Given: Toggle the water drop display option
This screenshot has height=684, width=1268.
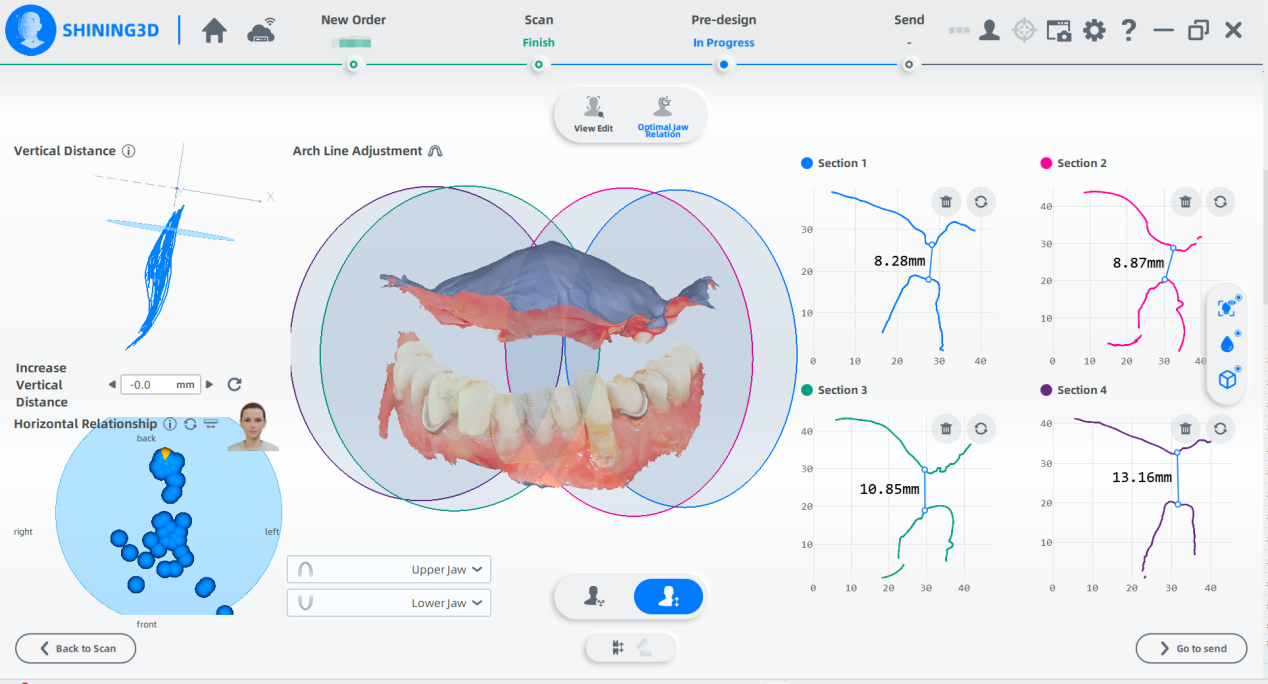Looking at the screenshot, I should pos(1227,343).
